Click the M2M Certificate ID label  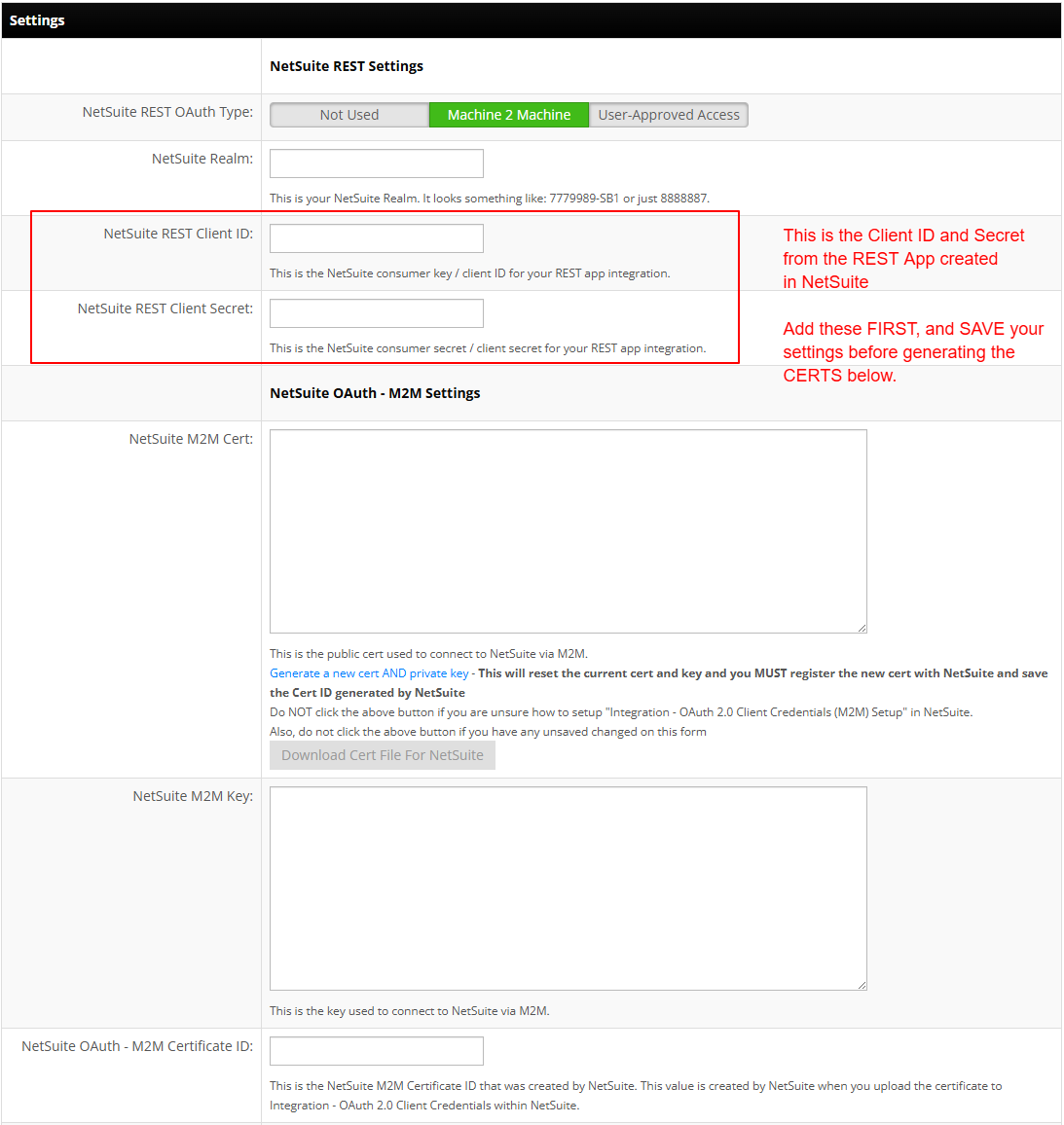(138, 1046)
